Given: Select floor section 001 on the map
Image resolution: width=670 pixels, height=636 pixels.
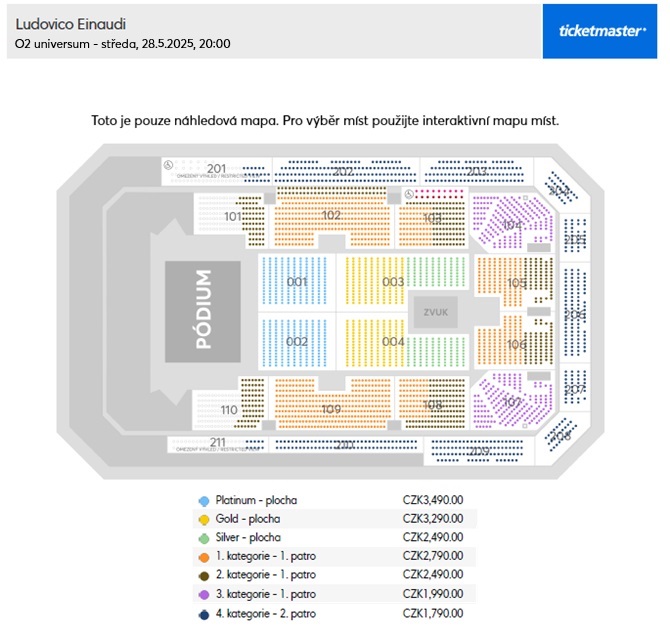Looking at the screenshot, I should 296,282.
